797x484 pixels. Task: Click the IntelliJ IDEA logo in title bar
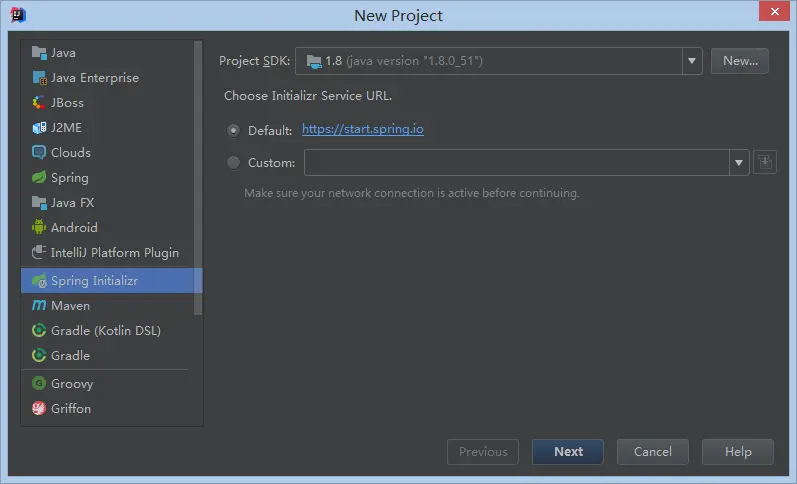[18, 15]
